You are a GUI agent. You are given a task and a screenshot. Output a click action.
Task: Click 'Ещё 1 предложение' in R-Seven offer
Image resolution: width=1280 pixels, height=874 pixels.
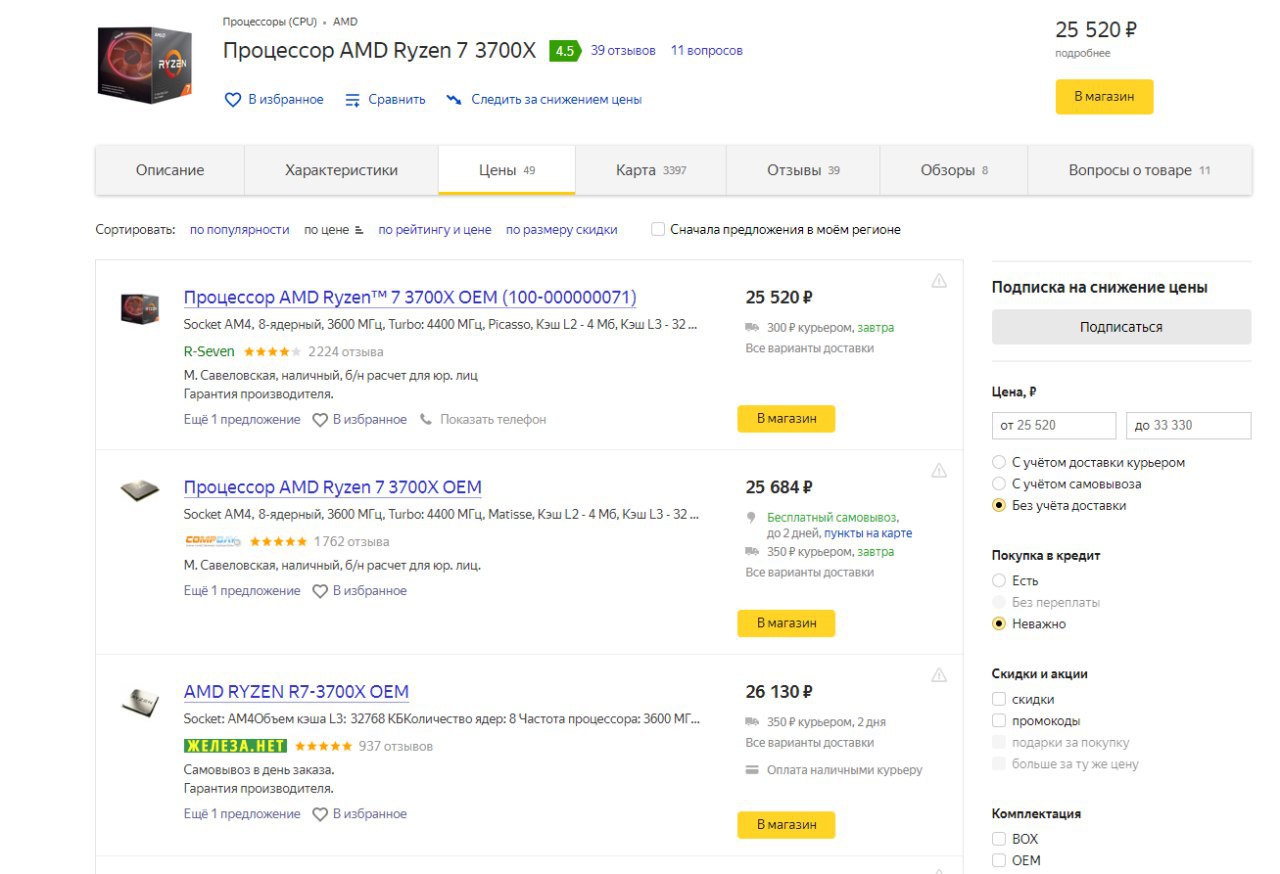coord(242,420)
